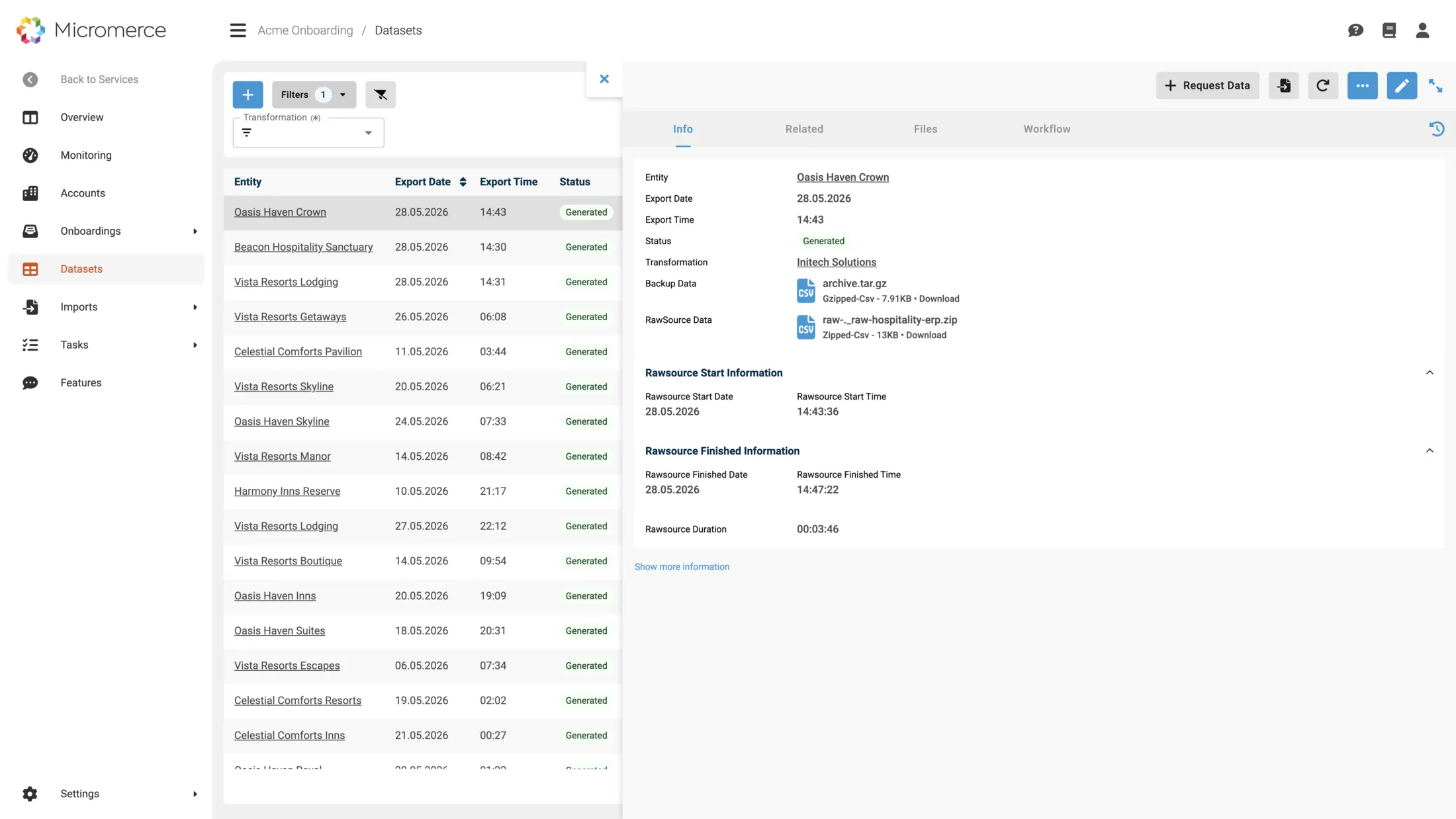Close the detail panel with X
Viewport: 1456px width, 819px height.
604,79
